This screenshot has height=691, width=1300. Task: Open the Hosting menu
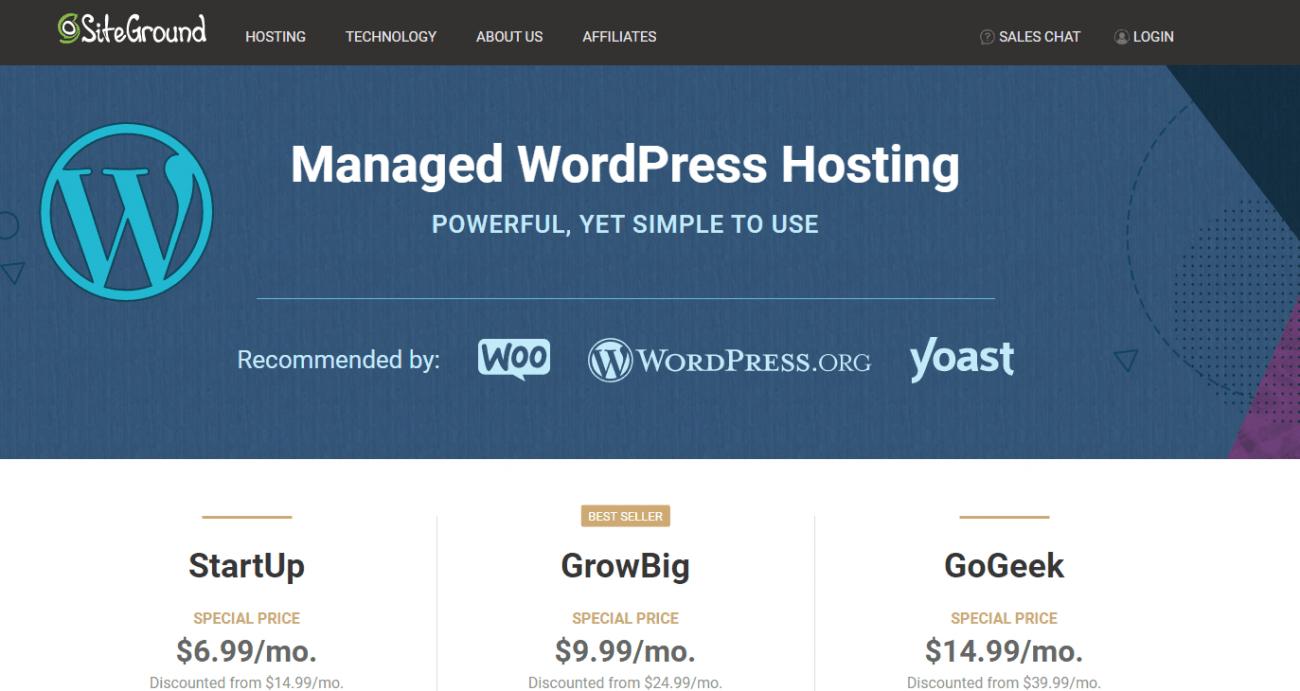click(276, 37)
